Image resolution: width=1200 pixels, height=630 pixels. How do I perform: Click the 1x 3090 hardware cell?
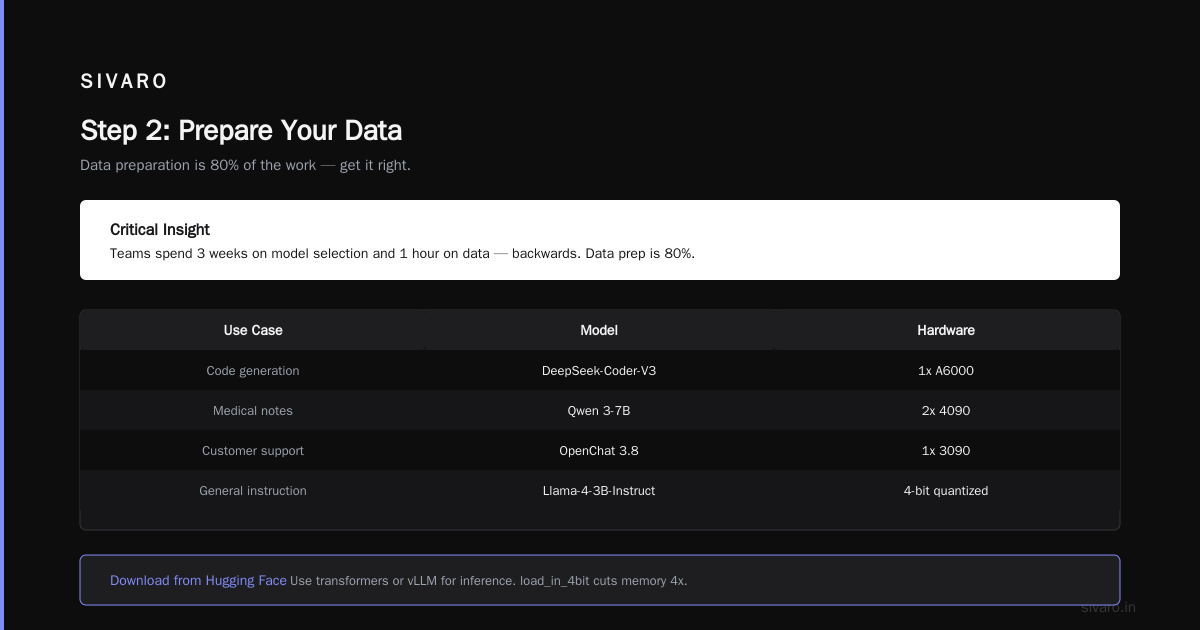tap(946, 450)
